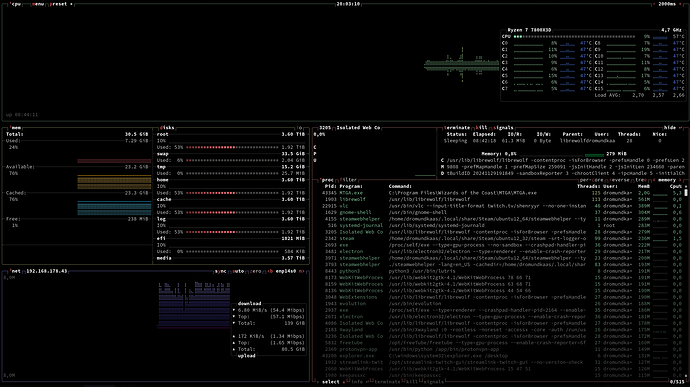Click the Ryzen 7 7800X3D CPU name
Image resolution: width=690 pixels, height=387 pixels.
click(x=529, y=30)
